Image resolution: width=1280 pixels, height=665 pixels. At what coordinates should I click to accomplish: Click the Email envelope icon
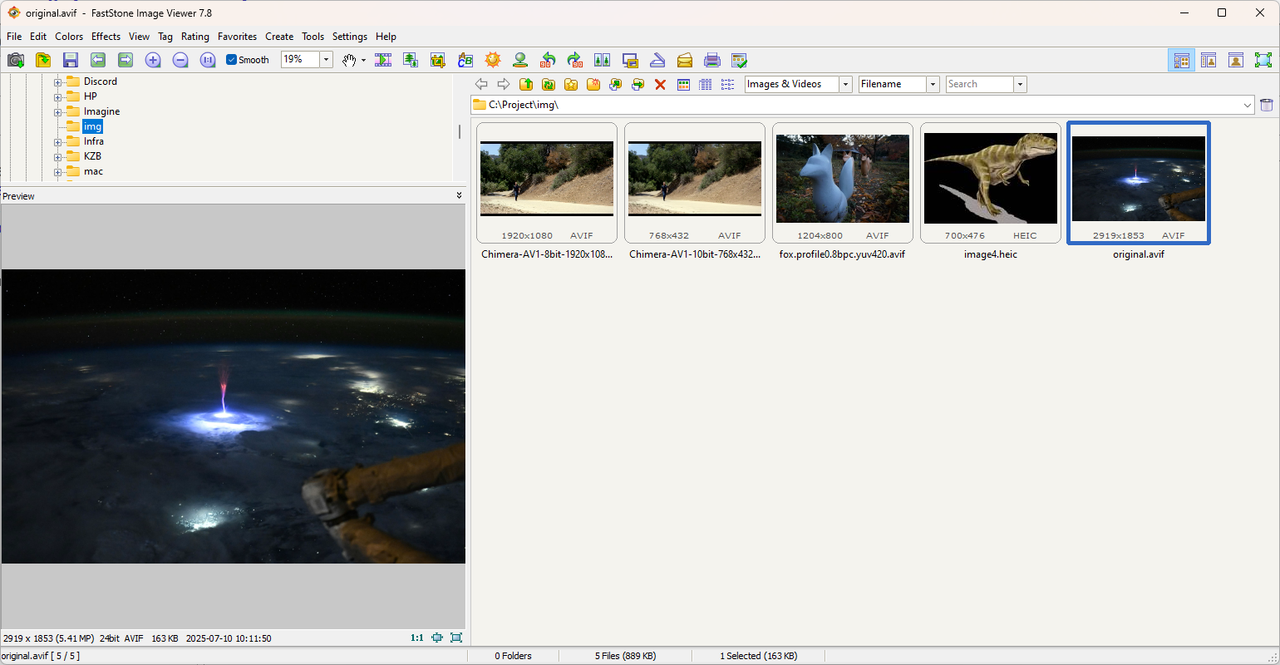(685, 60)
